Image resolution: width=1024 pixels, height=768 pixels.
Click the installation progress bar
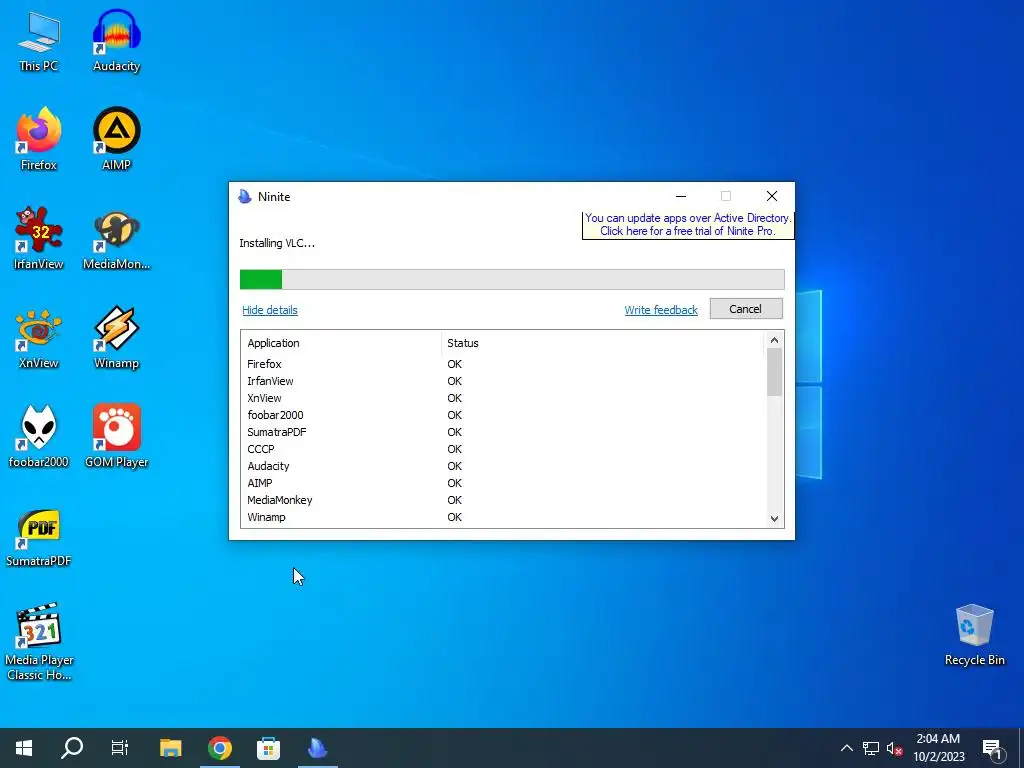[512, 280]
